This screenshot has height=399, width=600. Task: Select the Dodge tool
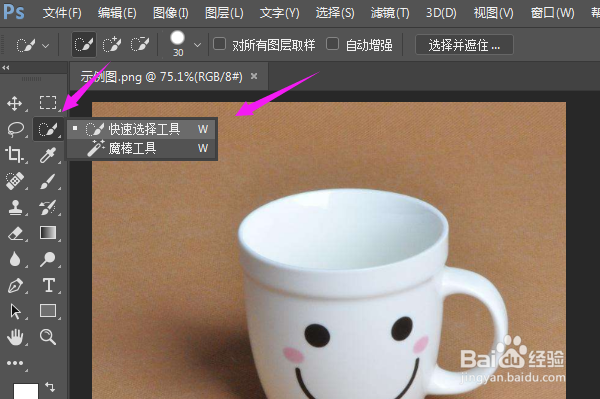(x=48, y=259)
